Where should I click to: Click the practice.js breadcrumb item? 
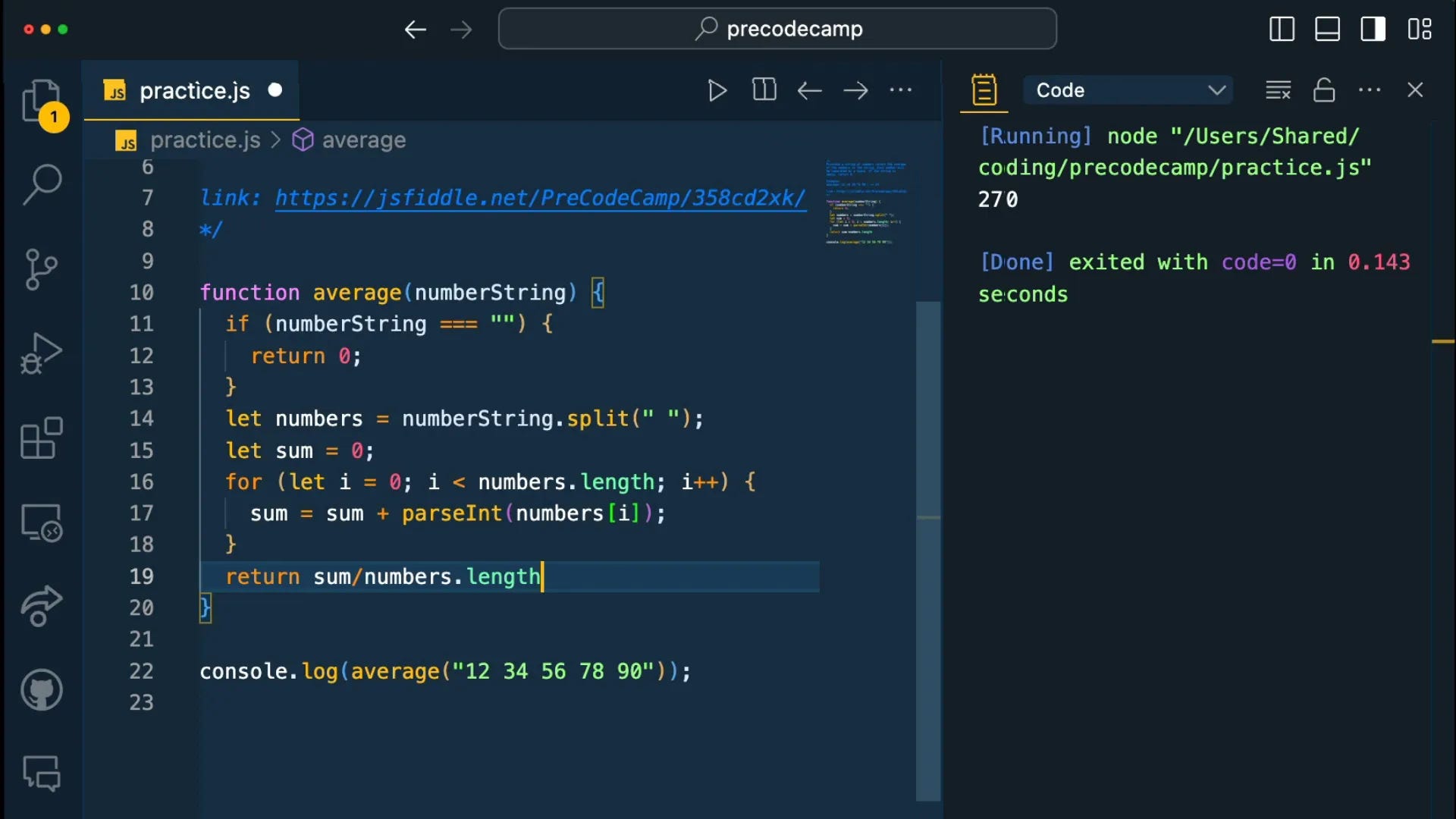click(x=205, y=140)
